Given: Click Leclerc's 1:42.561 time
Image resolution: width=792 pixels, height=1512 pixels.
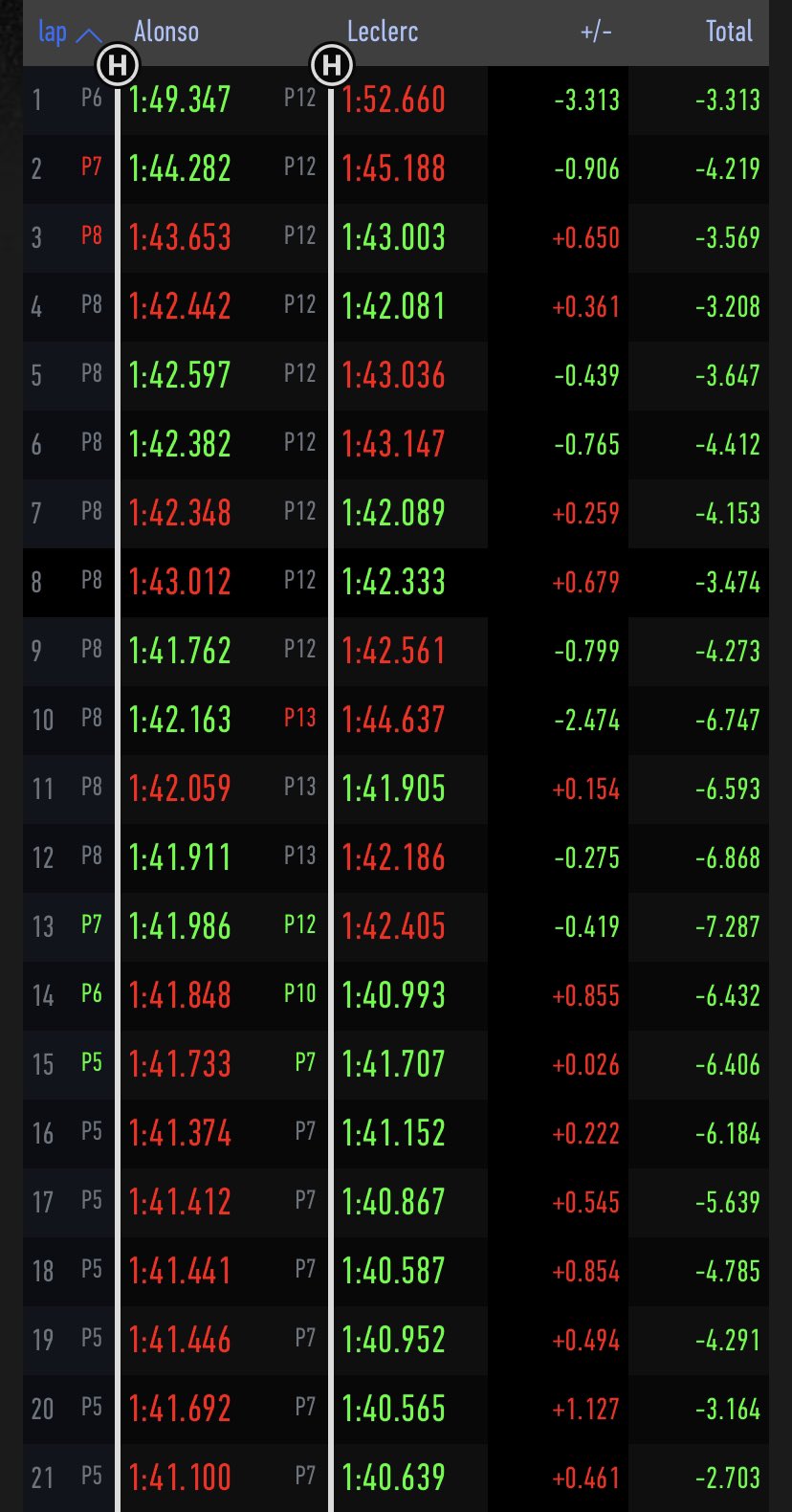Looking at the screenshot, I should tap(394, 651).
